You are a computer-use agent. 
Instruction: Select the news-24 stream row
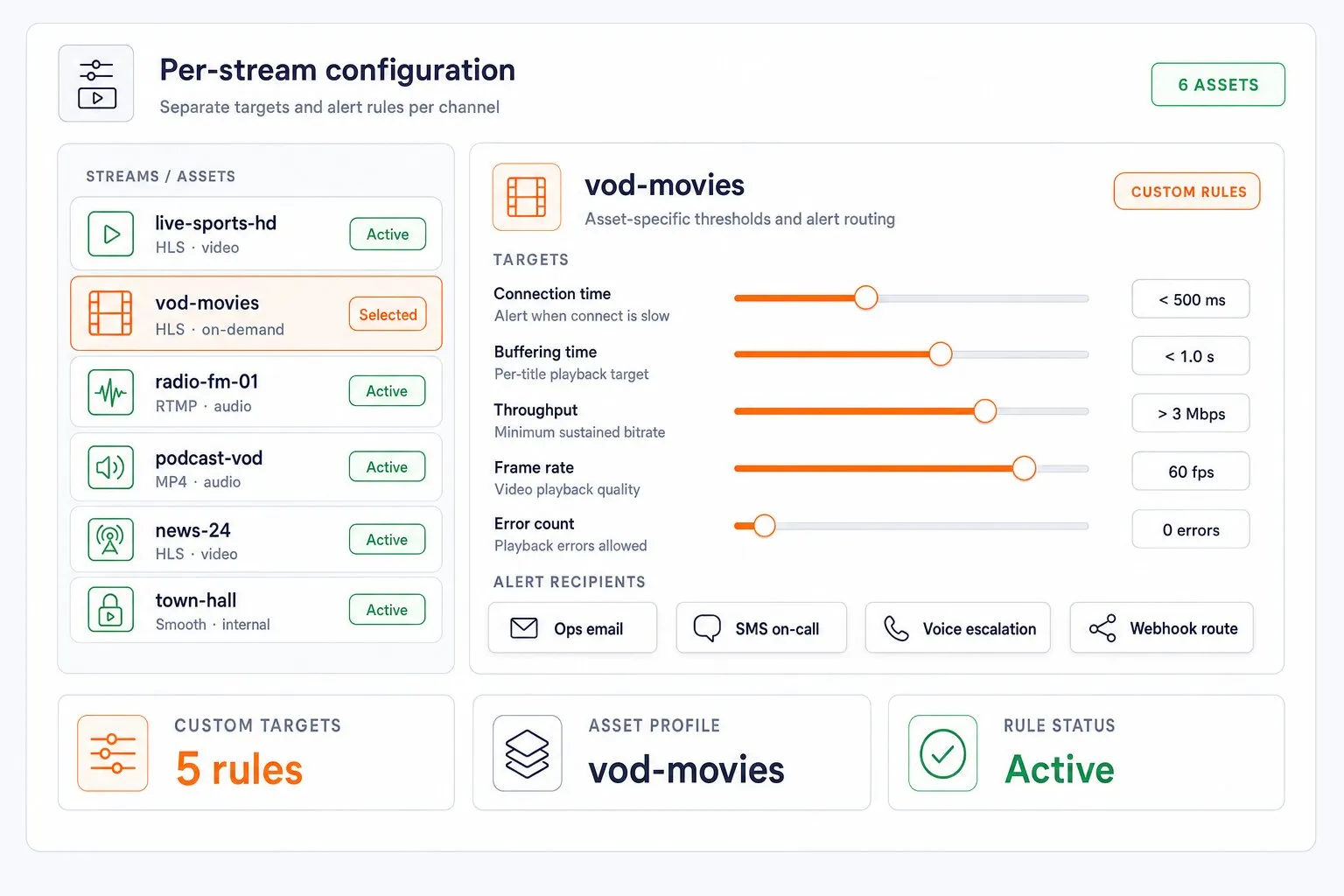(x=256, y=540)
